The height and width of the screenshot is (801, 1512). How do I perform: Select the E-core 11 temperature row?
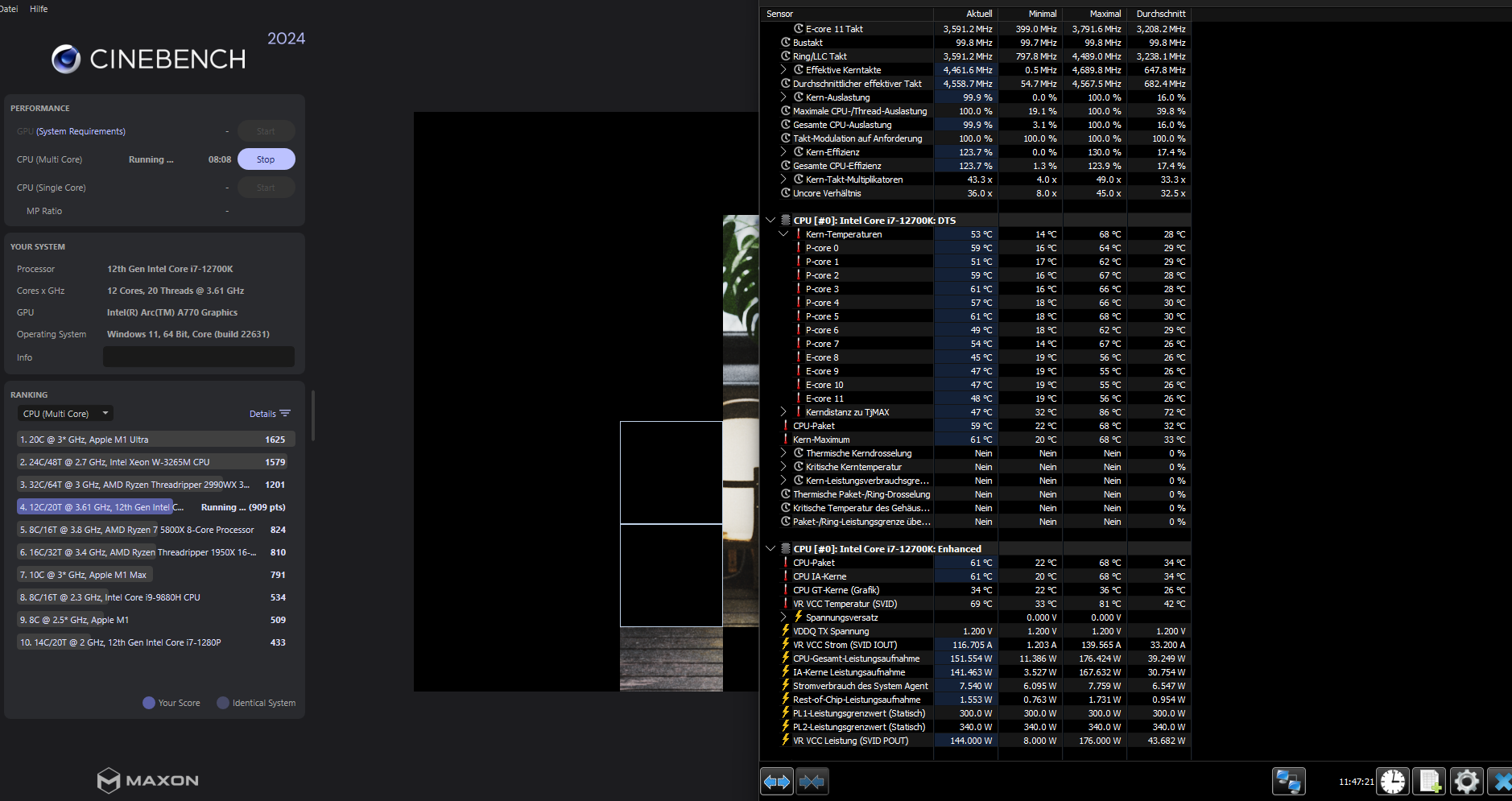click(975, 398)
